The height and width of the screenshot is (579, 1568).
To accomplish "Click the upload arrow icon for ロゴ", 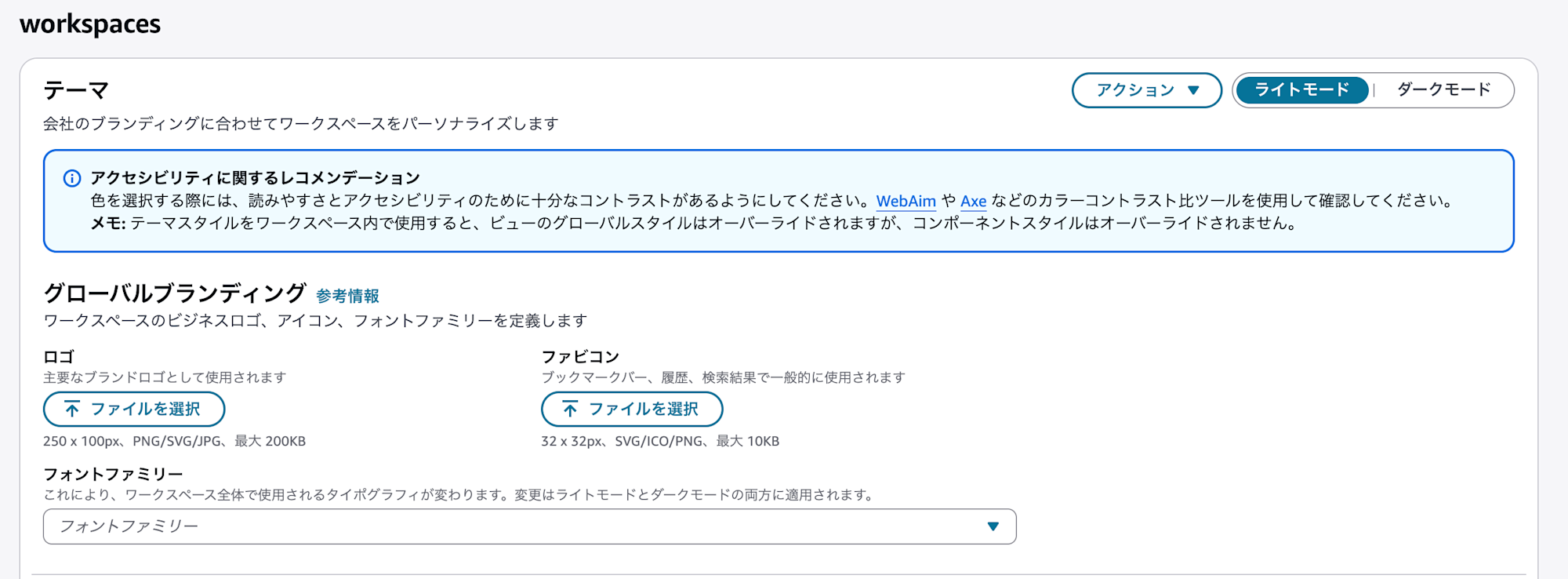I will click(72, 409).
